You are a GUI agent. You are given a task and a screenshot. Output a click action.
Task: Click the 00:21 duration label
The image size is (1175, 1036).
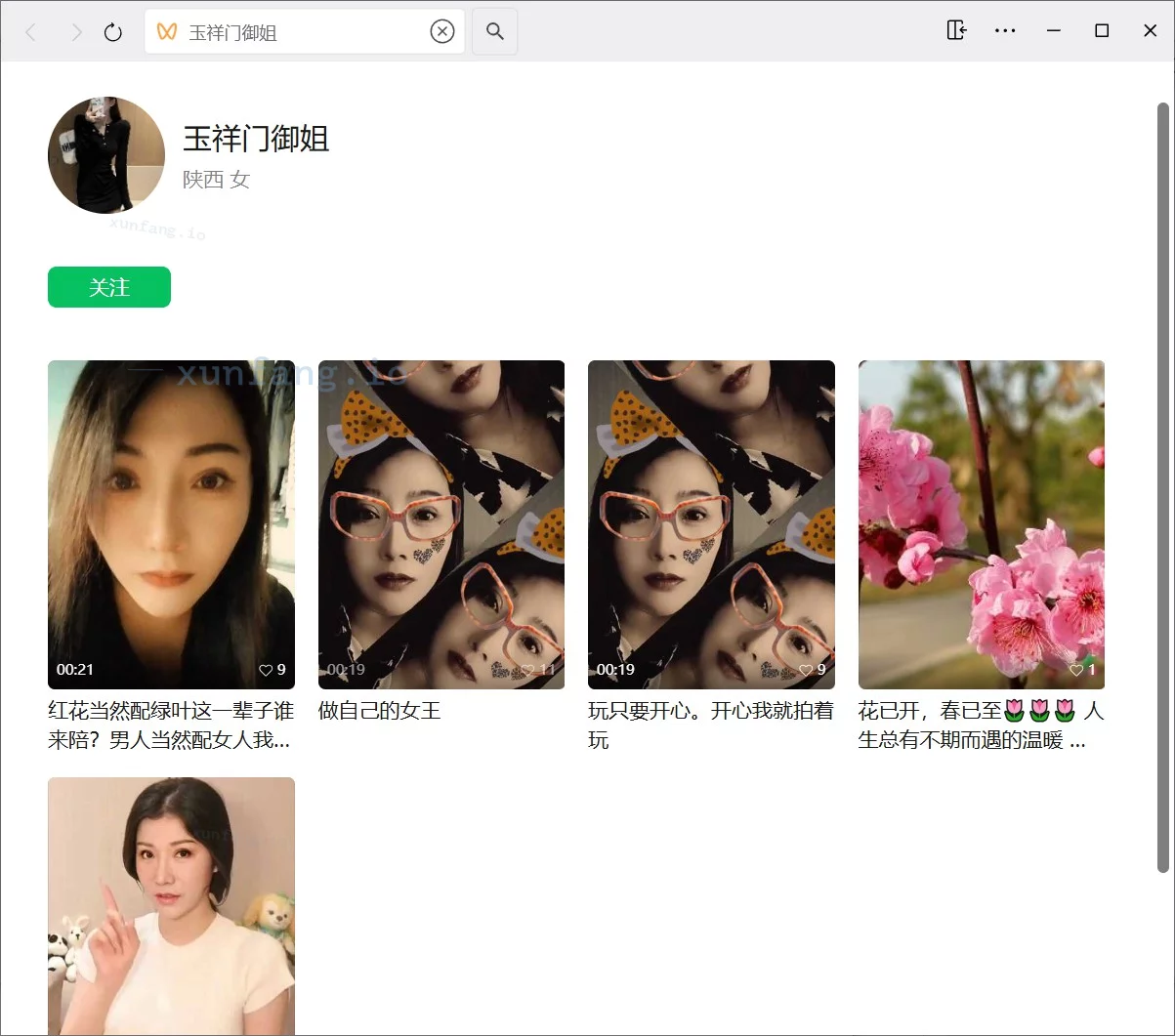coord(75,670)
